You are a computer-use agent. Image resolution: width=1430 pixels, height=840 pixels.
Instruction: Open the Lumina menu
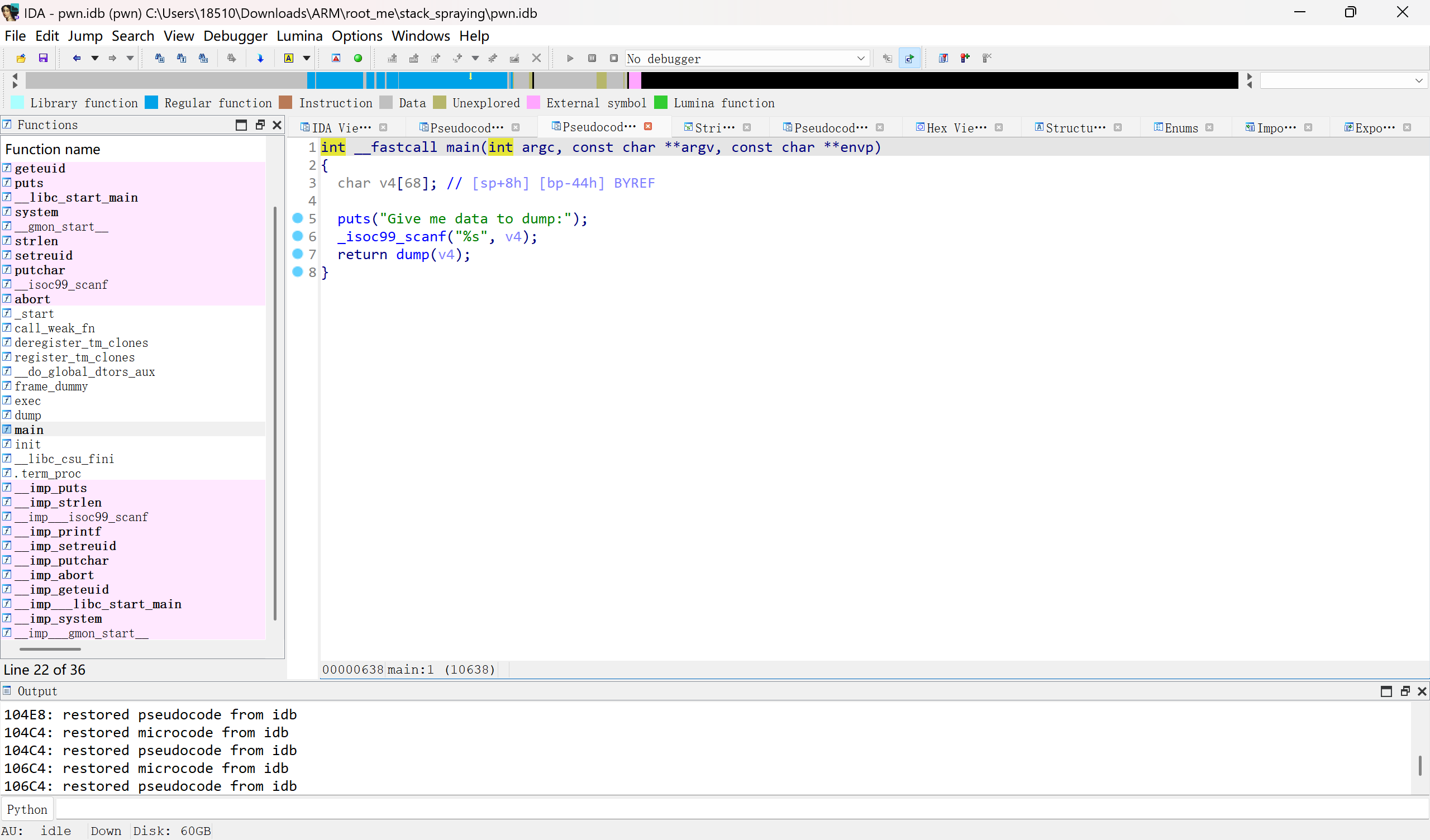pos(299,36)
